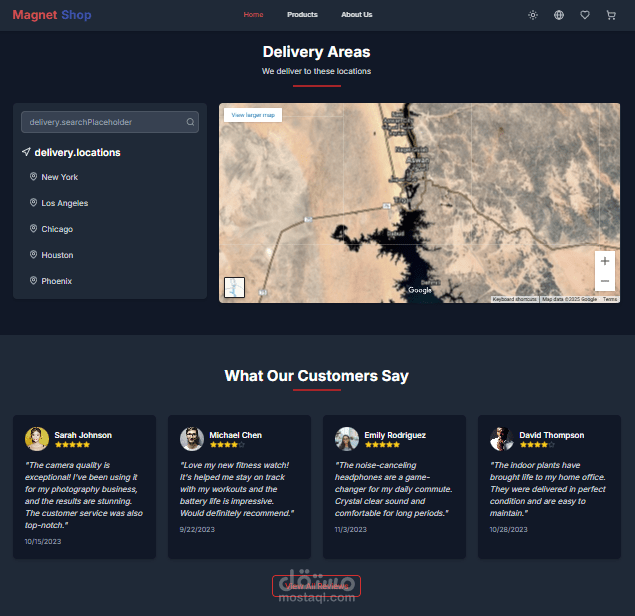The width and height of the screenshot is (635, 616).
Task: Click the pin icon beside Chicago
Action: click(x=33, y=228)
